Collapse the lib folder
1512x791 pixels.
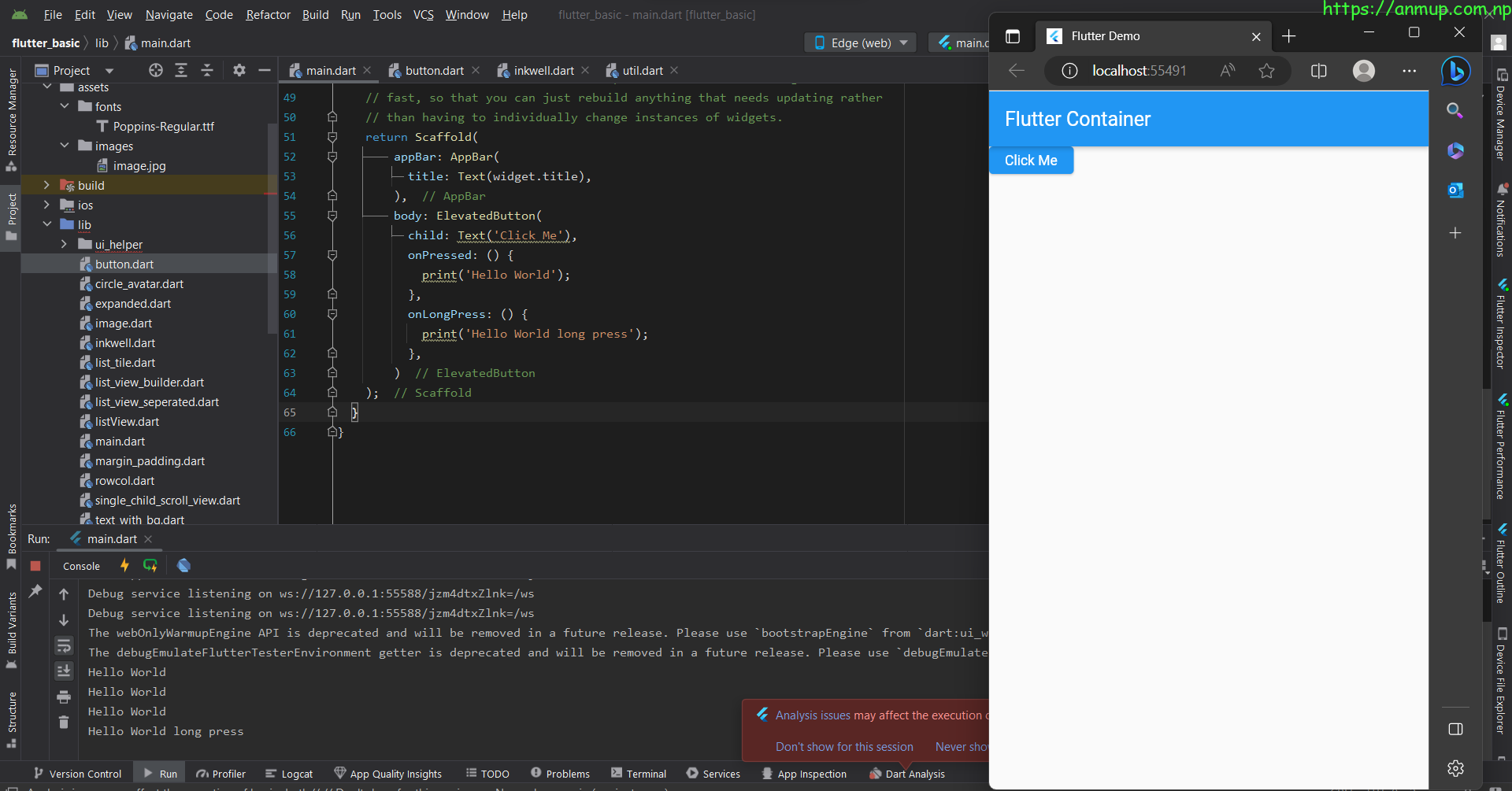coord(46,225)
